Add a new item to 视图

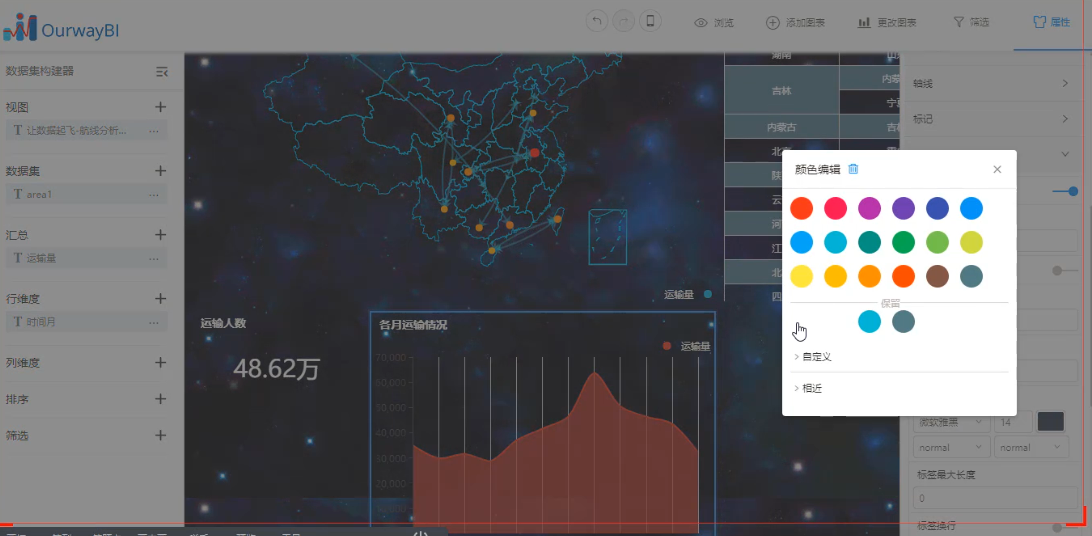160,107
